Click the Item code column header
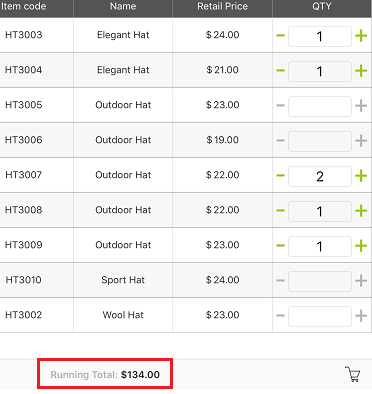Viewport: 372px width, 394px height. pos(23,7)
